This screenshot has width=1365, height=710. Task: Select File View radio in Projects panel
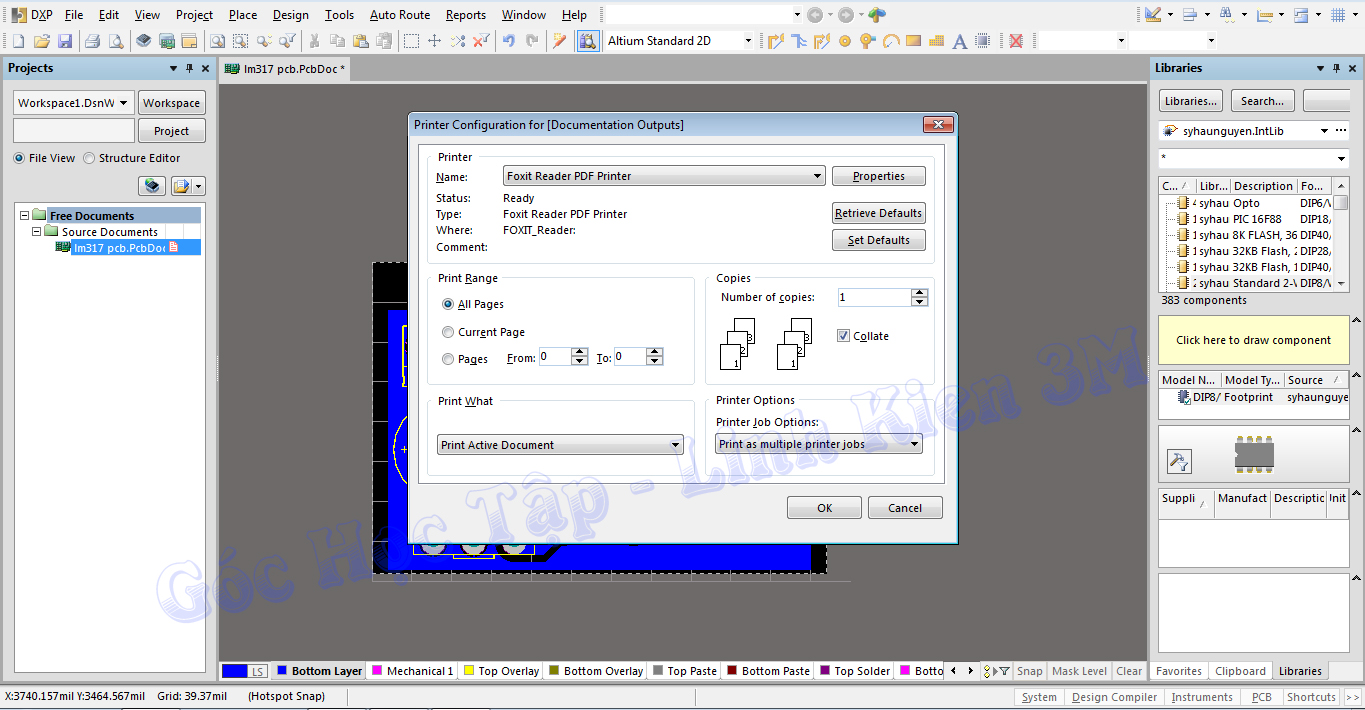pyautogui.click(x=19, y=158)
